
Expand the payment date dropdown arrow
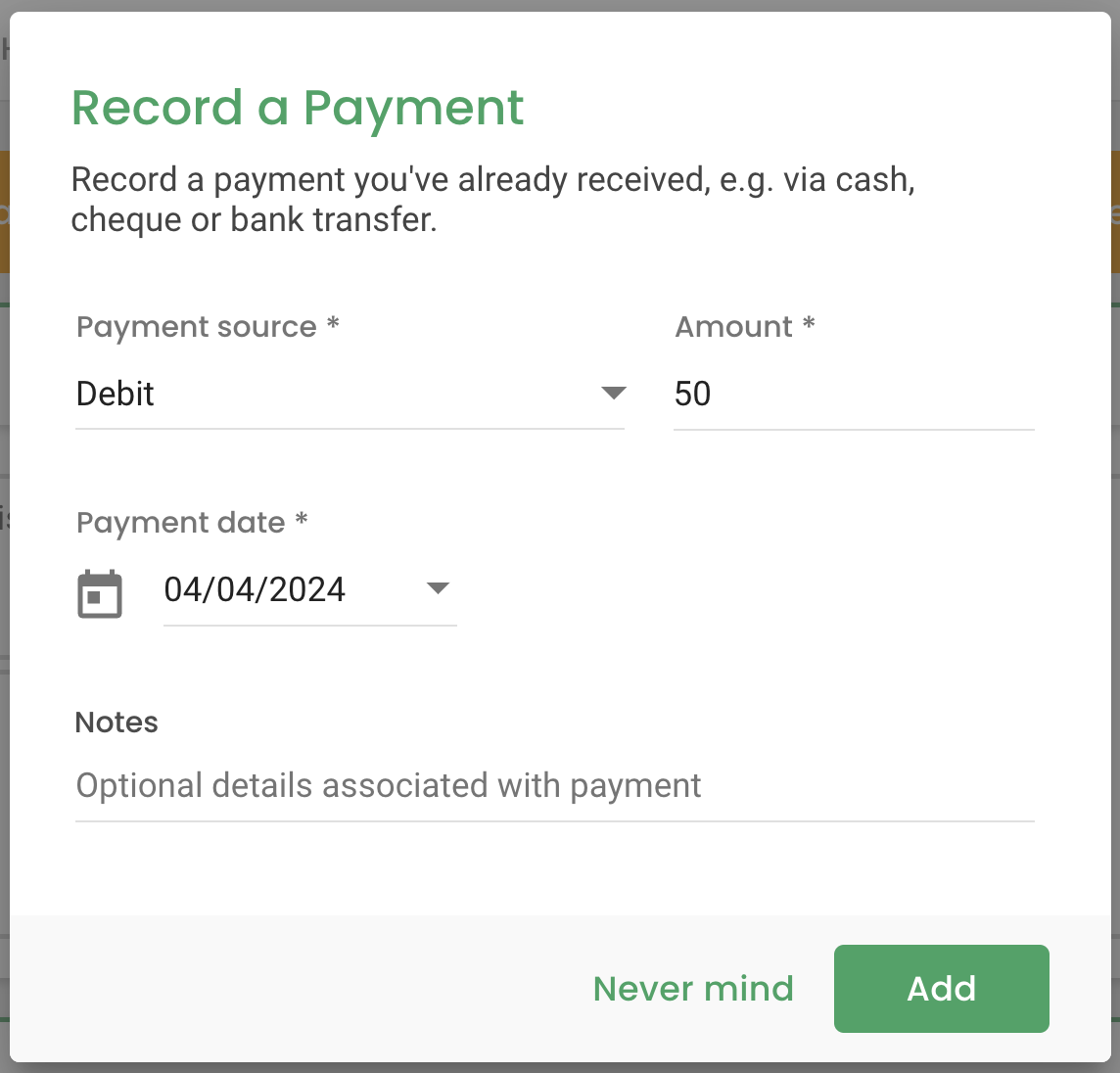click(x=439, y=588)
